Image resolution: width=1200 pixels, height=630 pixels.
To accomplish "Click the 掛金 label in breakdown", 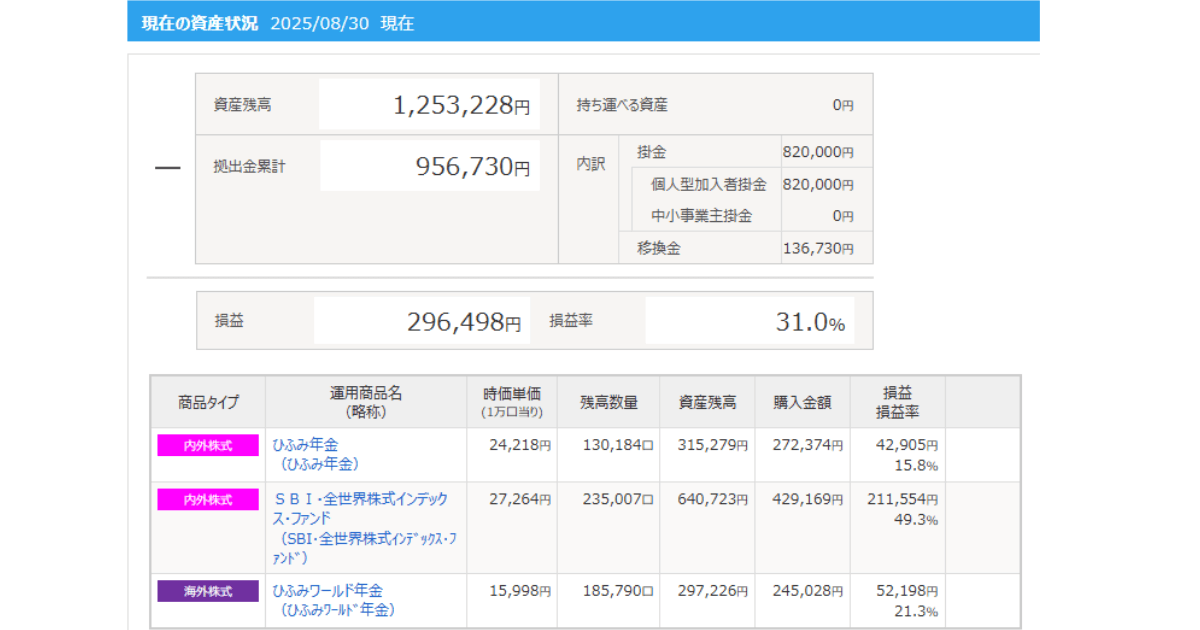I will [x=651, y=152].
